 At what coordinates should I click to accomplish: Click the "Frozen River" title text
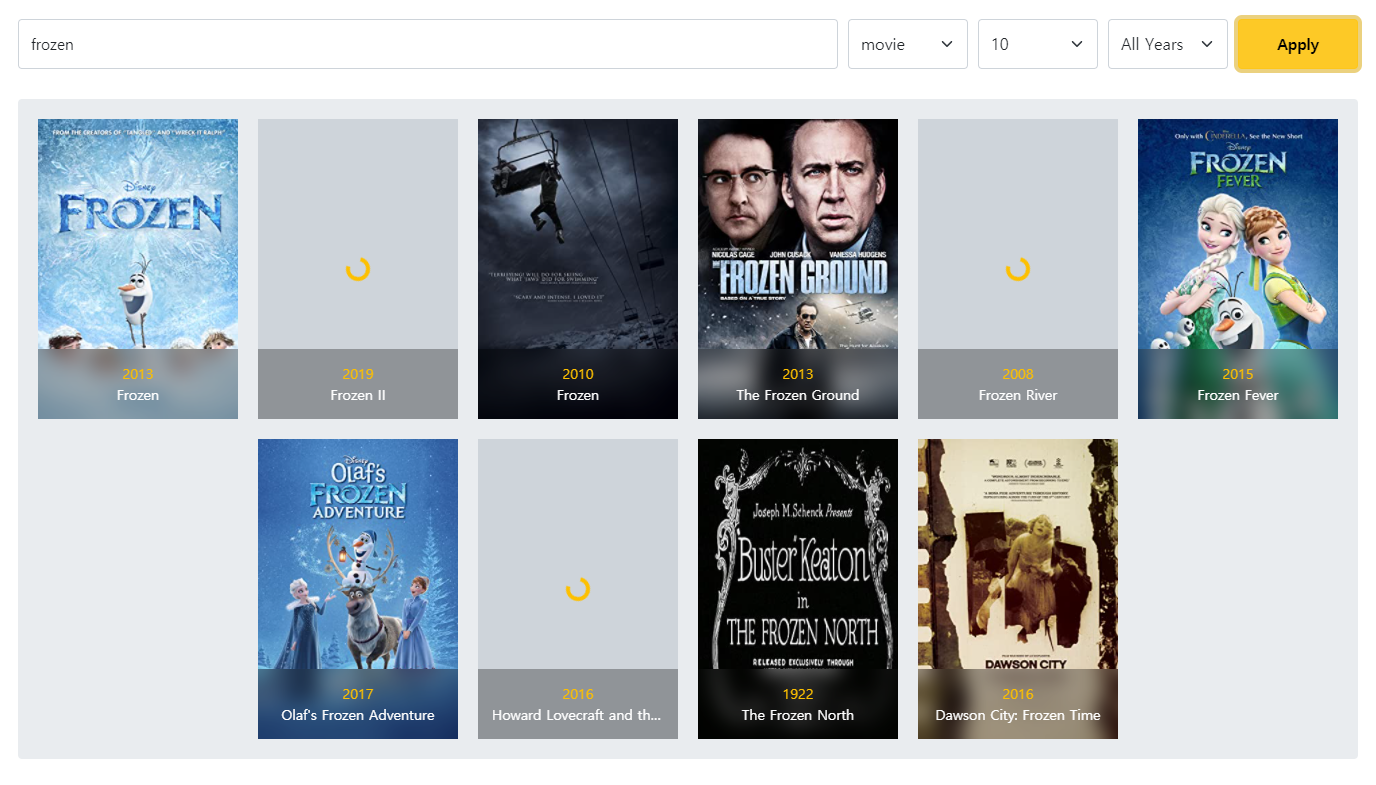(x=1018, y=395)
